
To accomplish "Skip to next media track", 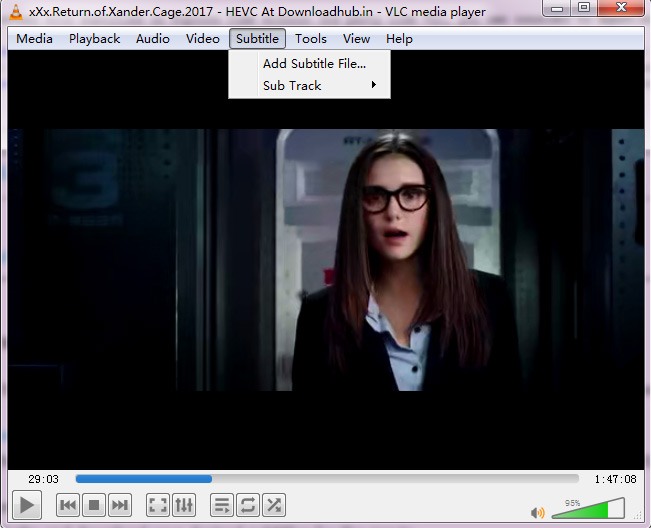I will (120, 505).
